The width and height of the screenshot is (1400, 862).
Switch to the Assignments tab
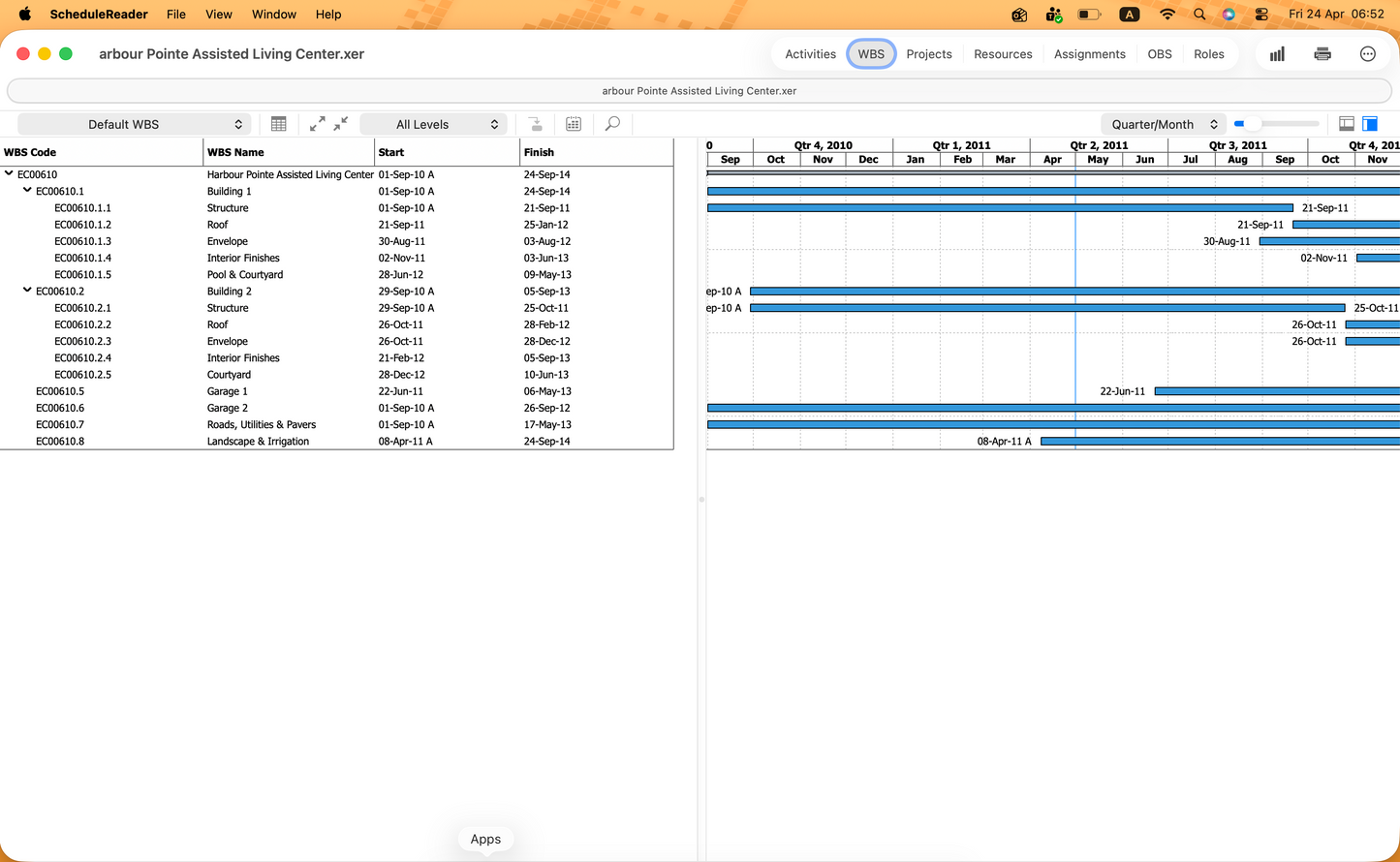[1090, 54]
